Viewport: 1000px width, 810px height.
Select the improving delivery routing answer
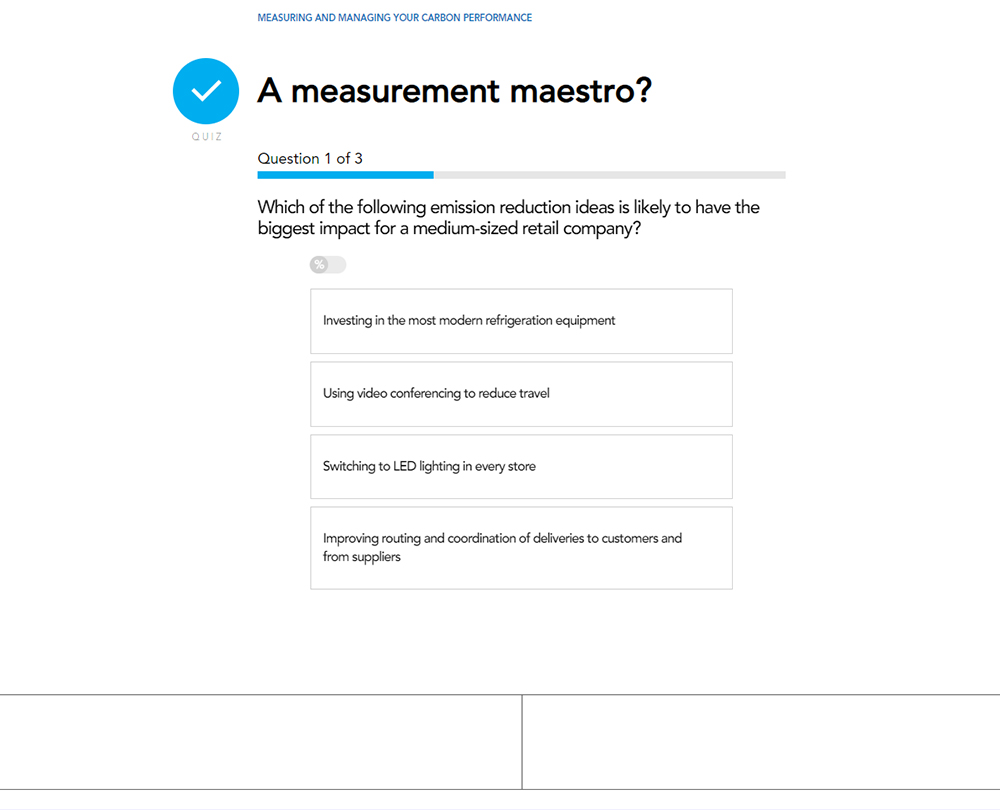pos(521,548)
